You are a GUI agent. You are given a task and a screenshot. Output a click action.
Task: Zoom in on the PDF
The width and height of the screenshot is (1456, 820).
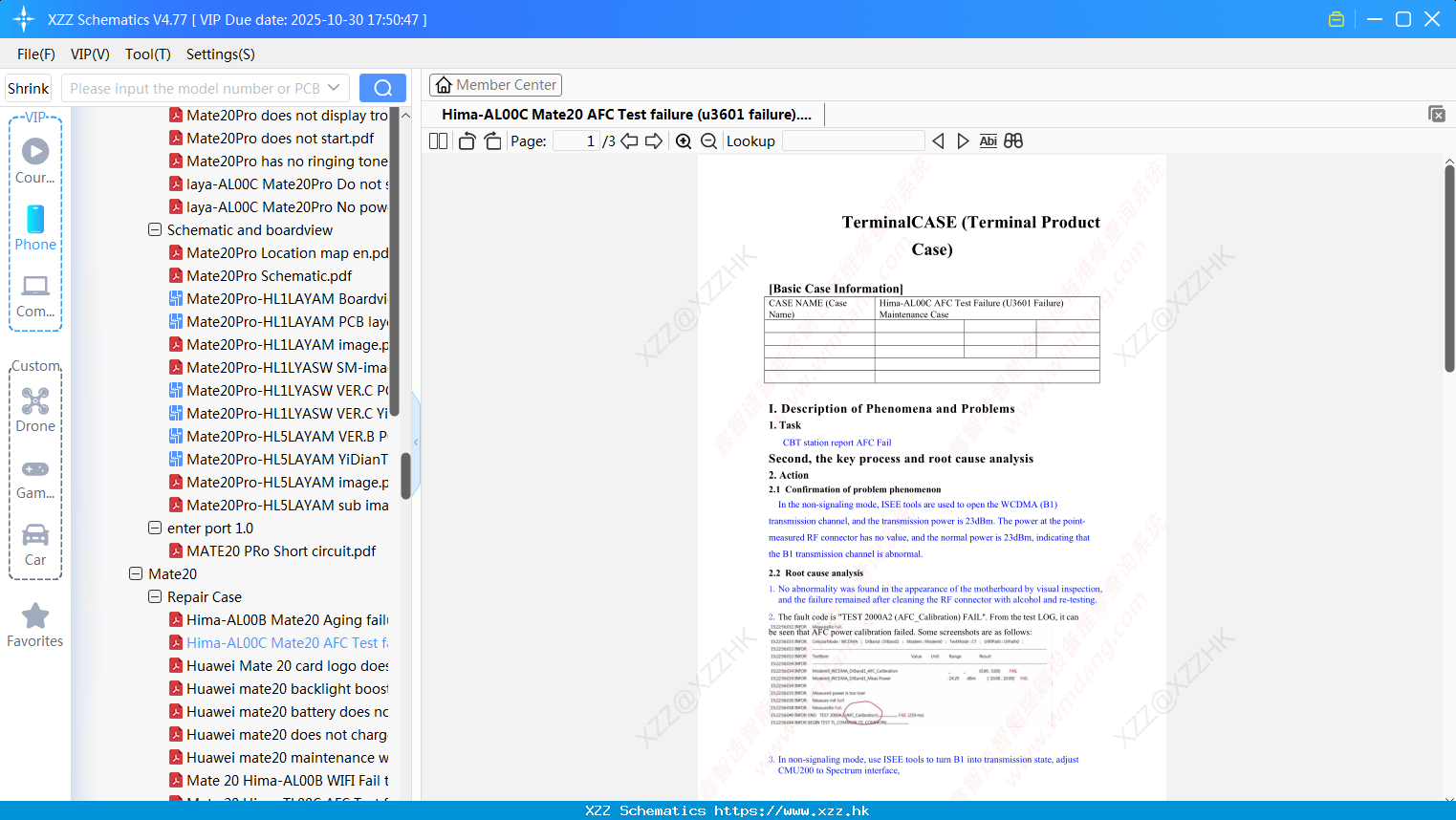coord(684,141)
